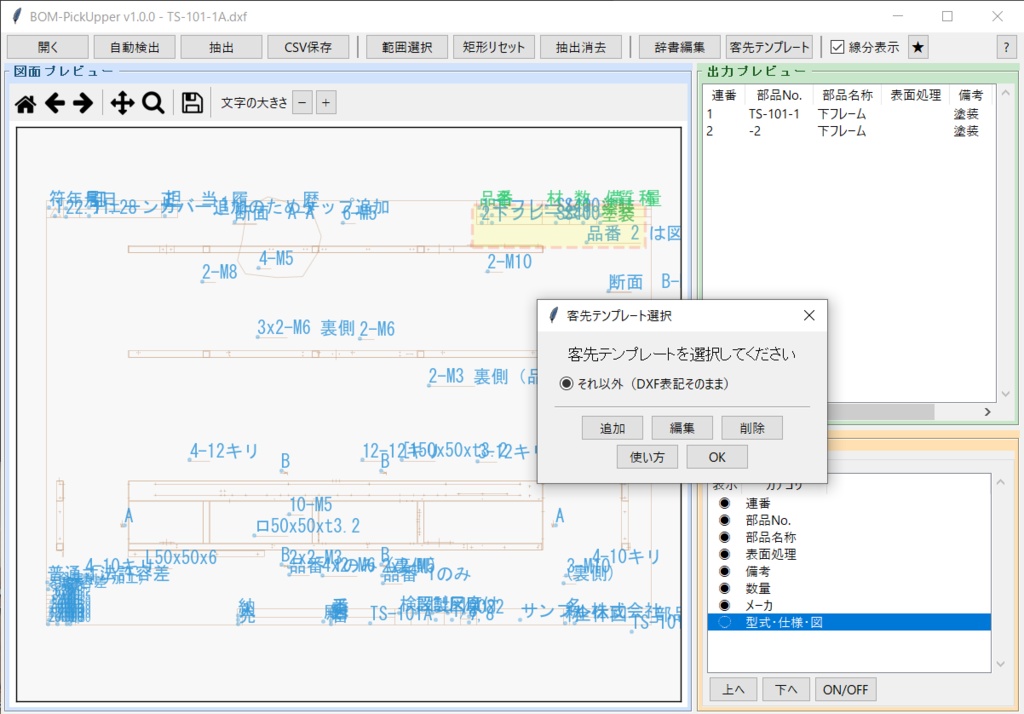Click the 表面処理 column header

click(916, 95)
